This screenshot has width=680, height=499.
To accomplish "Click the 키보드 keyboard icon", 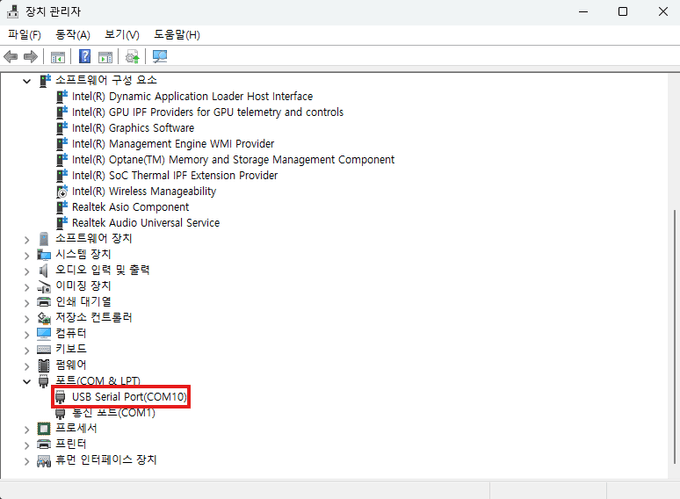I will [44, 349].
